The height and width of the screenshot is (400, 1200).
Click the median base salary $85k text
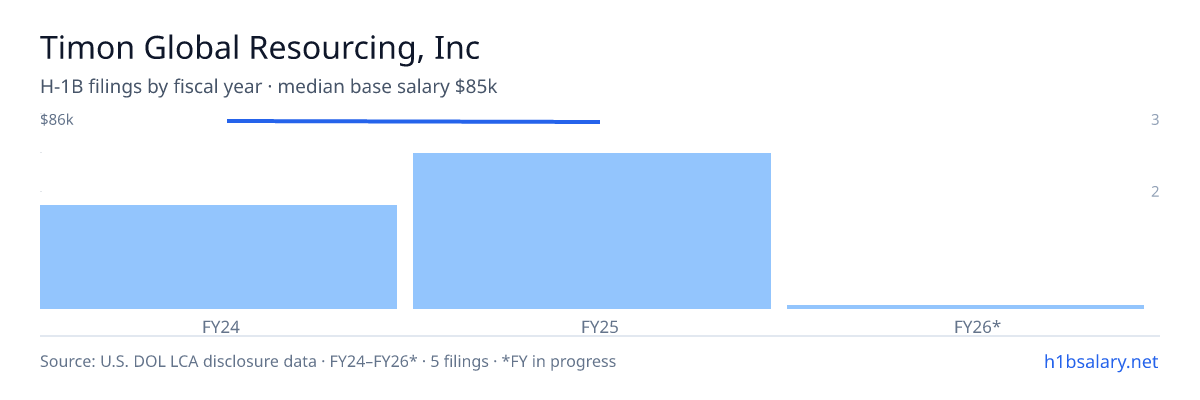click(388, 87)
